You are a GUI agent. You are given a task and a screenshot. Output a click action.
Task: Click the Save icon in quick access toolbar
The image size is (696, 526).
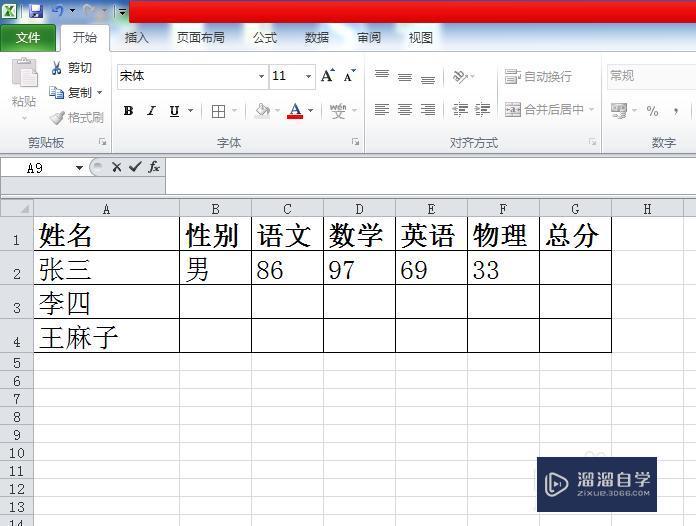[x=36, y=11]
